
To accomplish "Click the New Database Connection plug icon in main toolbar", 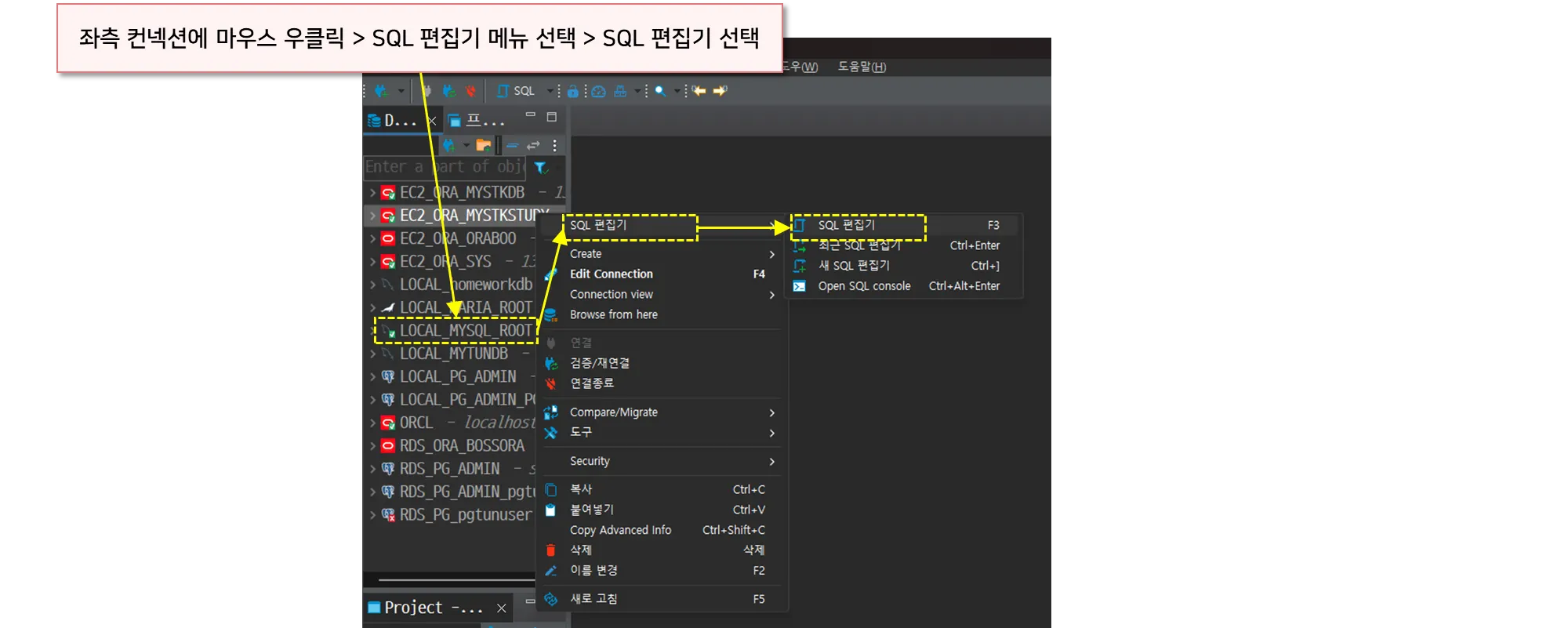I will 381,91.
